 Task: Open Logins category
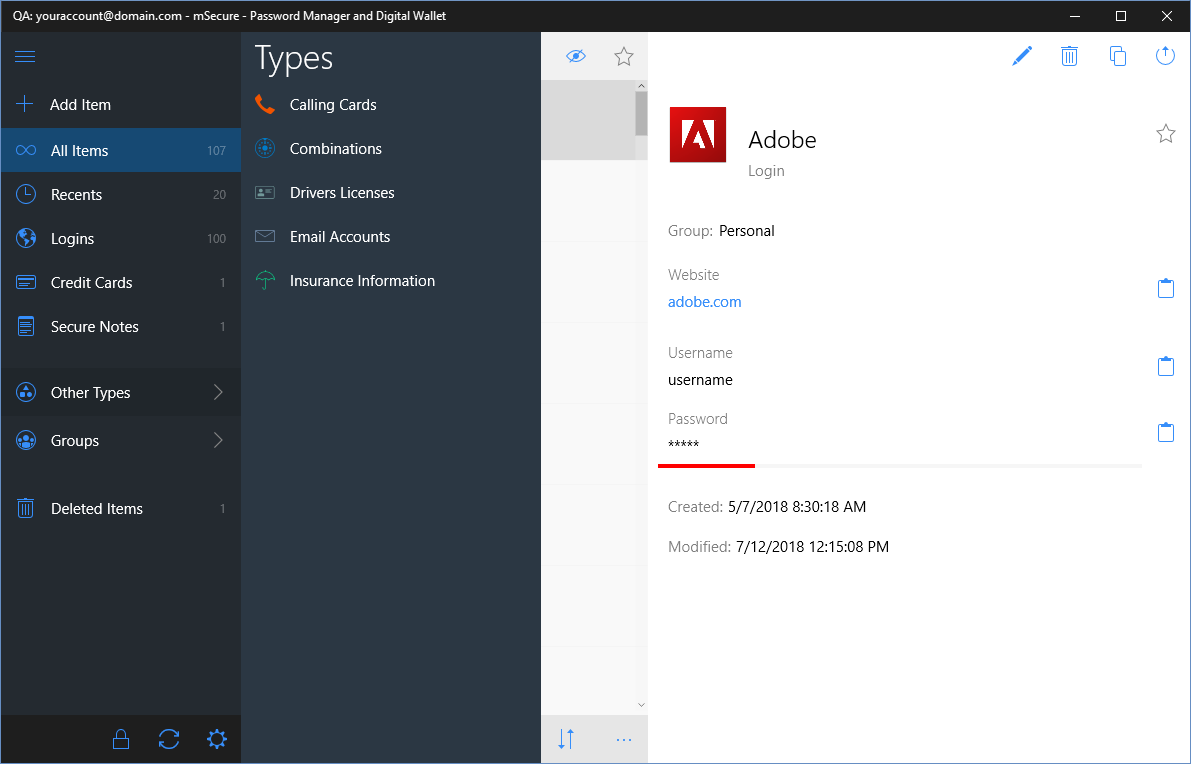(121, 238)
